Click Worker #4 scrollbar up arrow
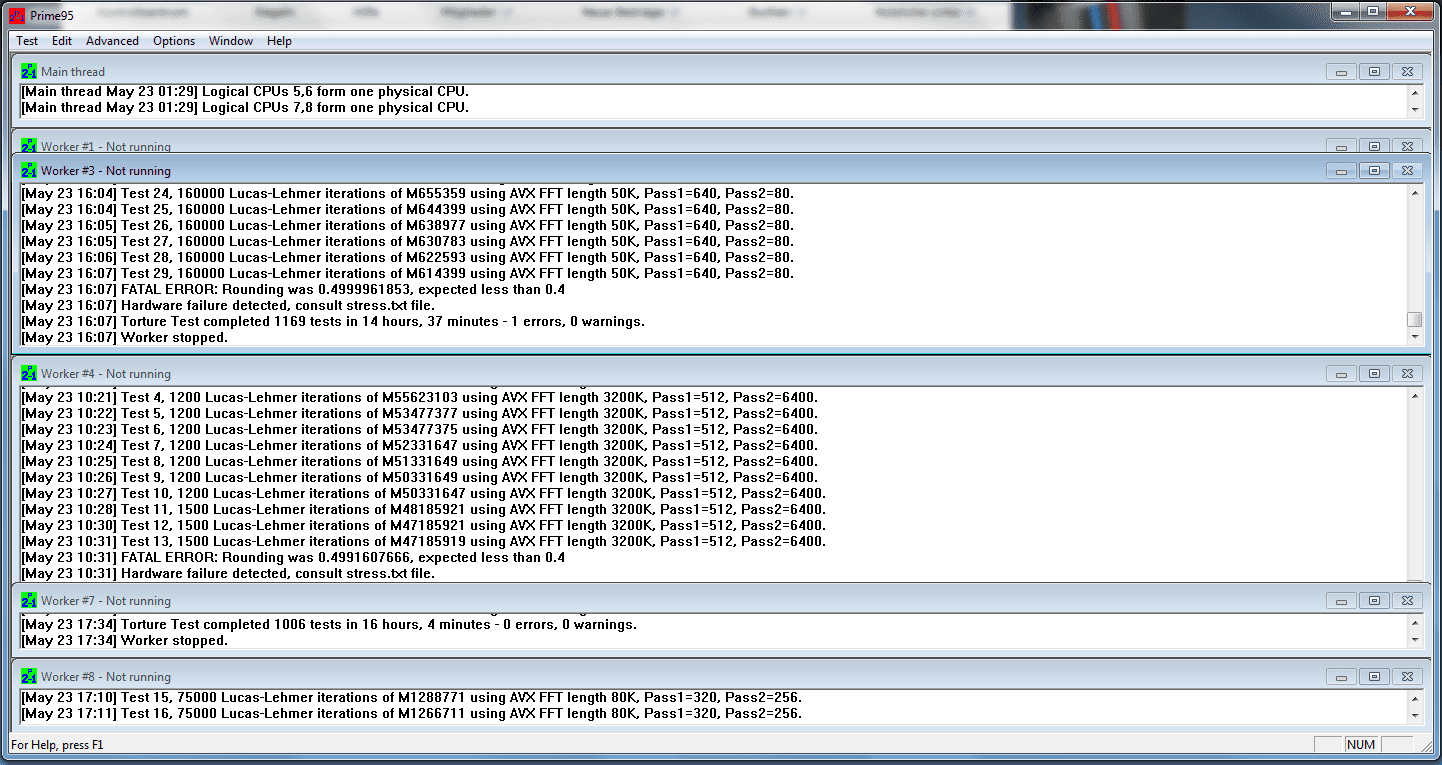 pyautogui.click(x=1414, y=396)
